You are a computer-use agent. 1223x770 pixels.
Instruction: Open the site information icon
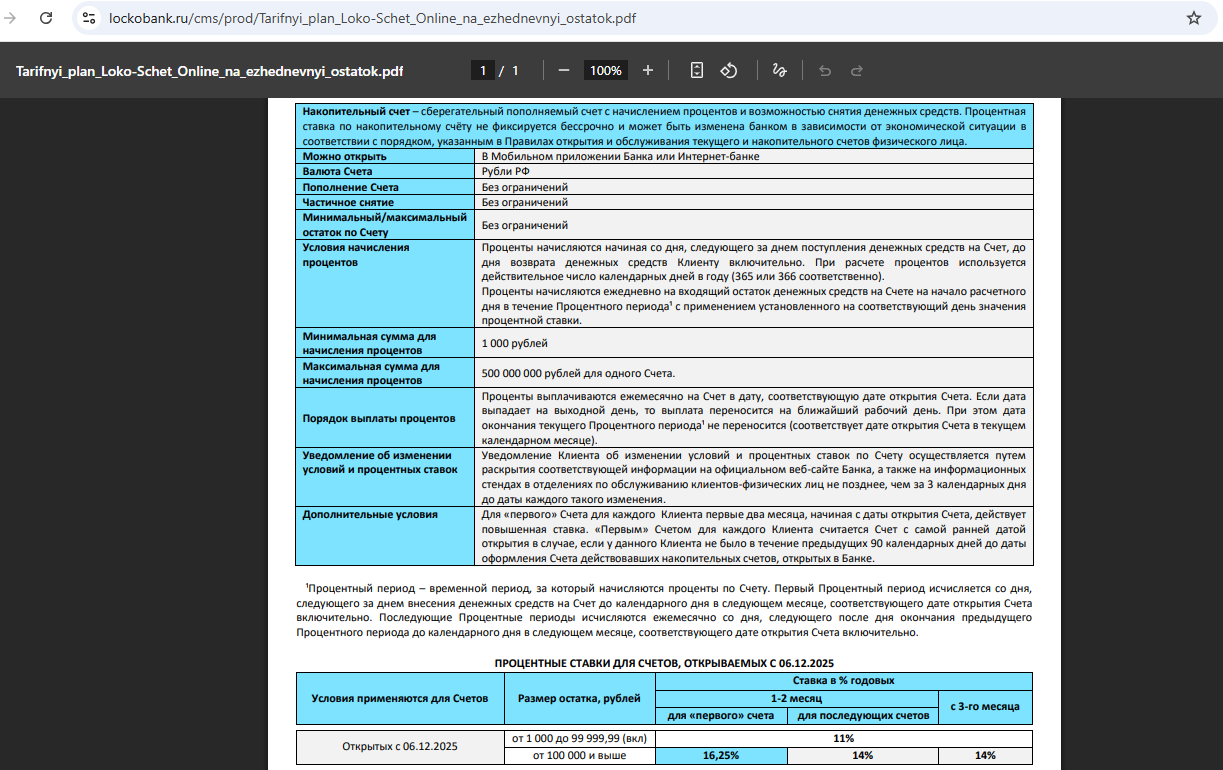tap(89, 18)
